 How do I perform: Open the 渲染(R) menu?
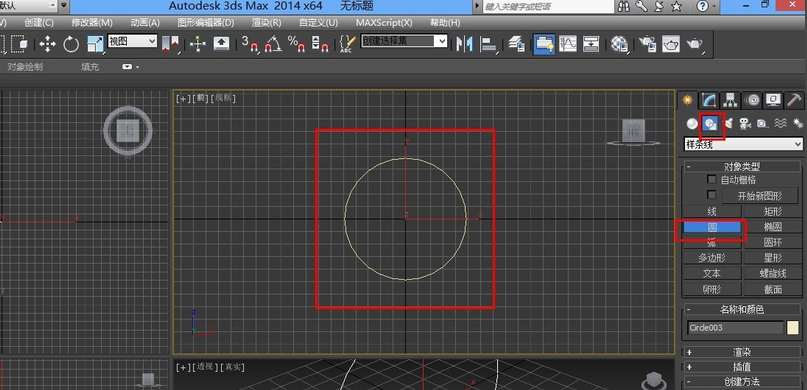click(267, 23)
